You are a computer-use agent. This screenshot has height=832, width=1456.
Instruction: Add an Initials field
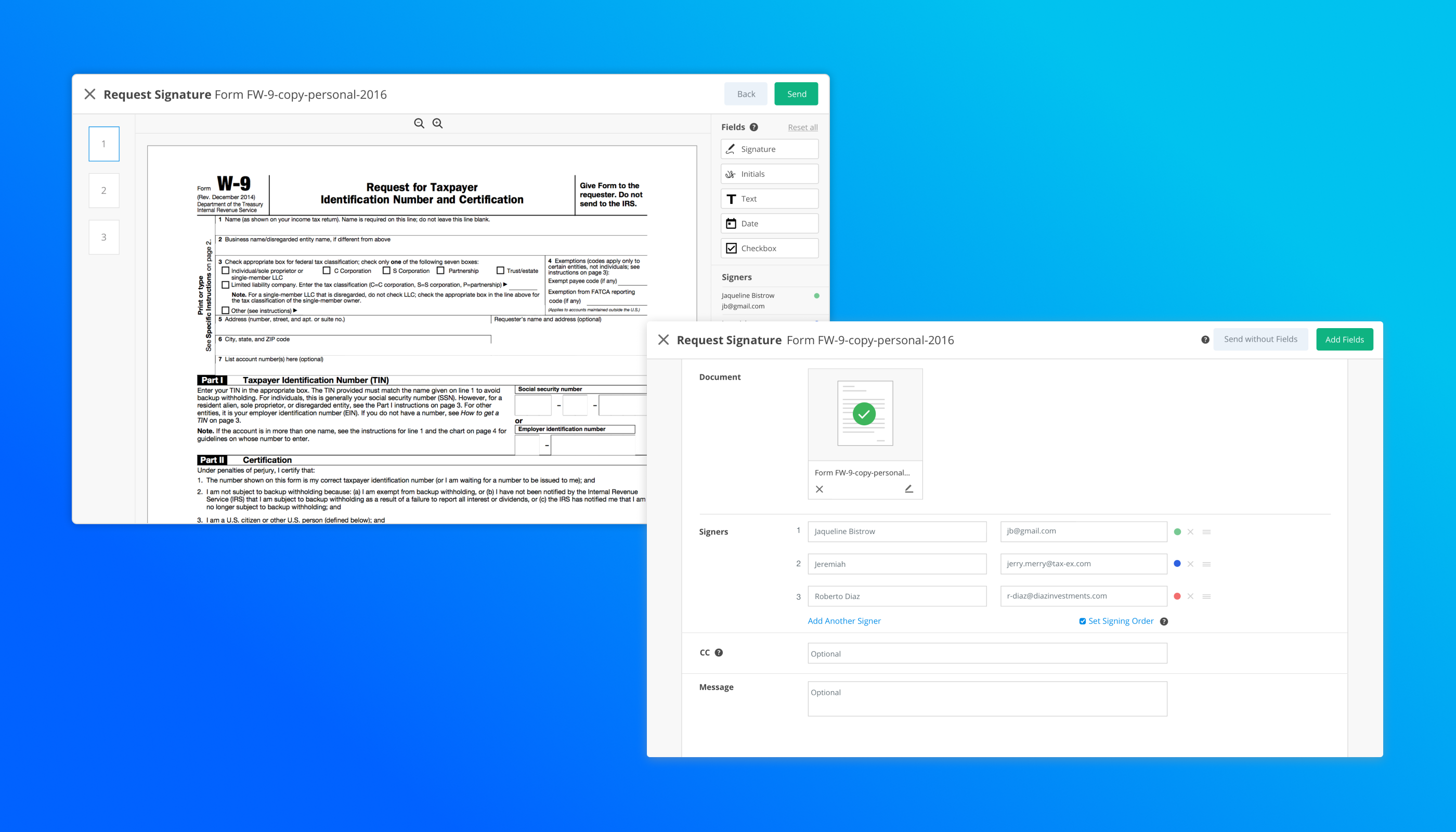(x=769, y=174)
